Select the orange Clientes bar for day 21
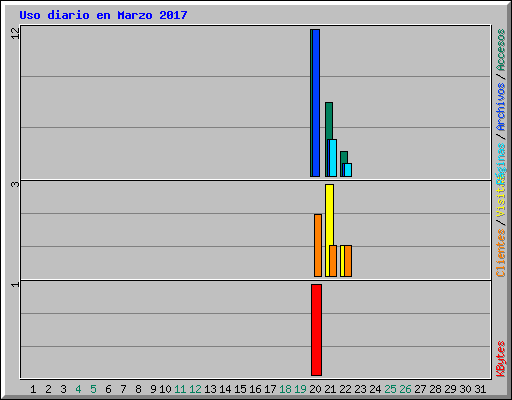512x400 pixels. click(x=333, y=261)
